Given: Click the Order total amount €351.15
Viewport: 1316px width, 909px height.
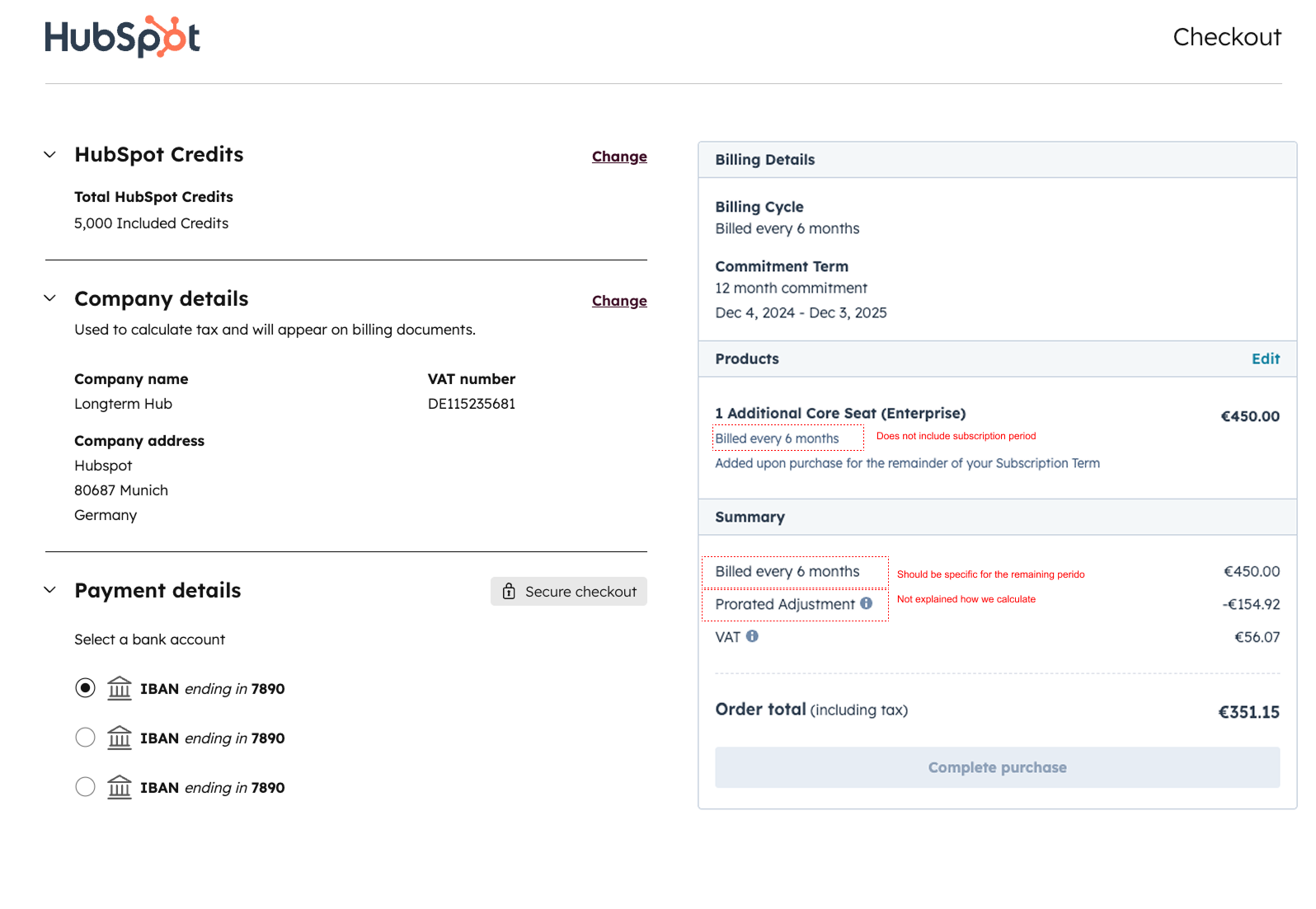Looking at the screenshot, I should click(x=1248, y=712).
